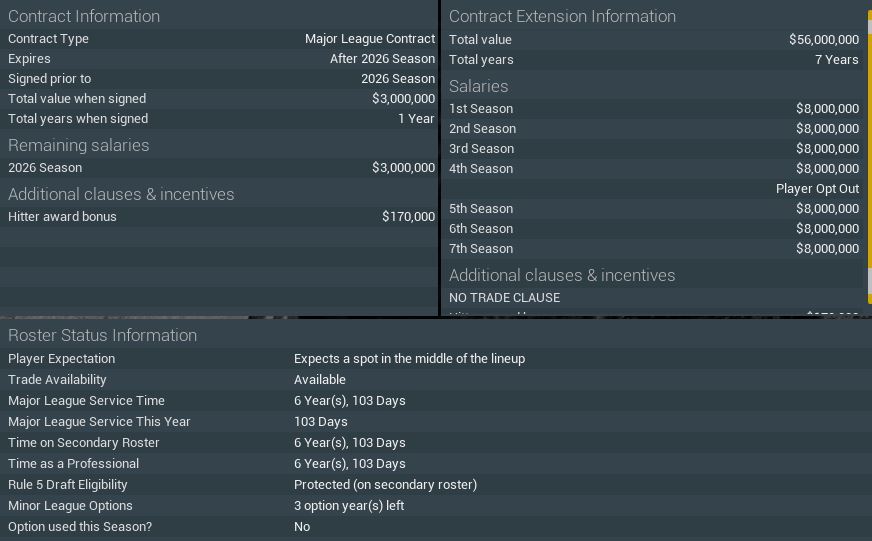The width and height of the screenshot is (872, 541).
Task: Select the extension Total value $56,000,000
Action: point(823,40)
